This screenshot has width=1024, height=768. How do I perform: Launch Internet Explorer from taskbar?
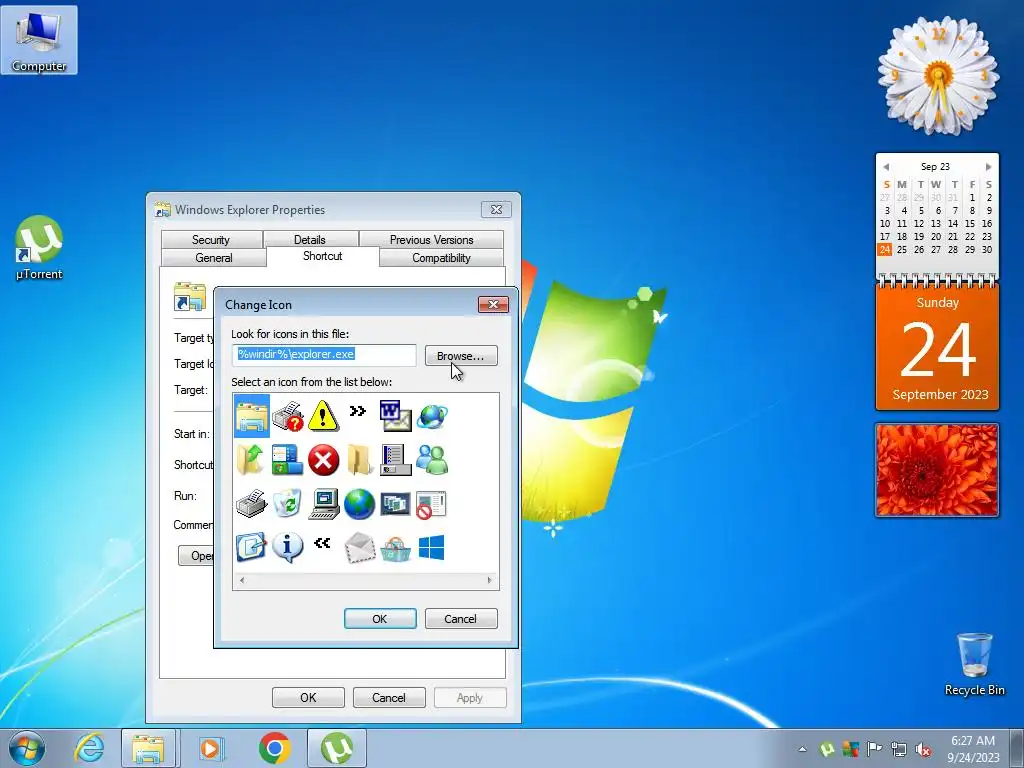[x=89, y=748]
